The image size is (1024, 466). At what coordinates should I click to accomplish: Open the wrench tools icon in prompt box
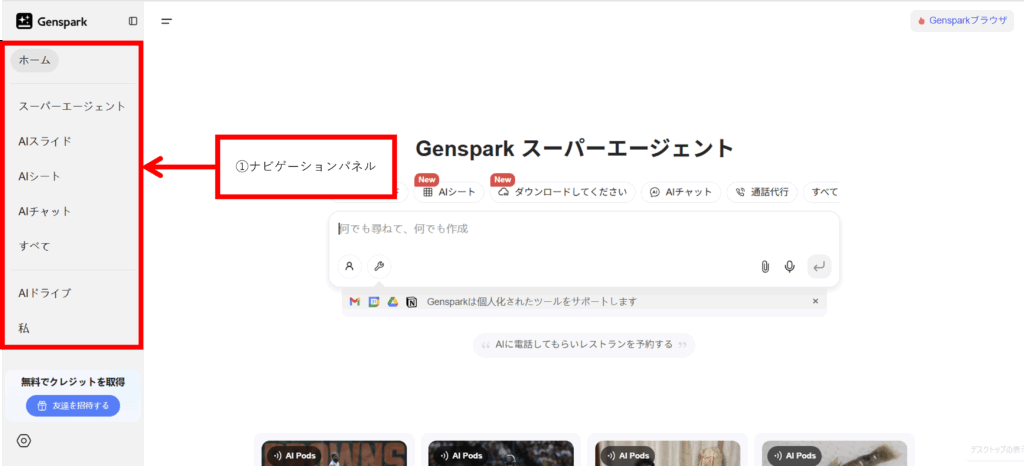[379, 266]
